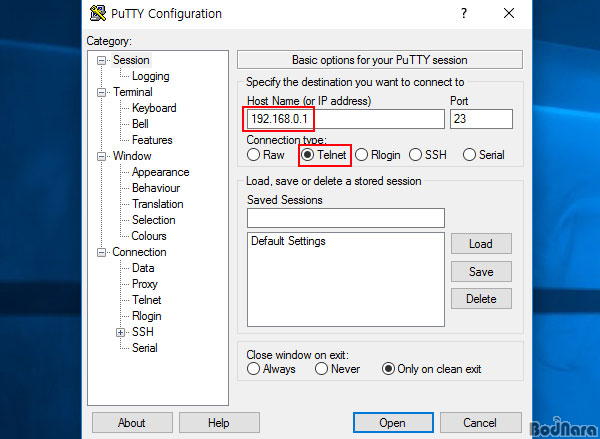Collapse the Session tree node
The height and width of the screenshot is (439, 600).
click(101, 60)
